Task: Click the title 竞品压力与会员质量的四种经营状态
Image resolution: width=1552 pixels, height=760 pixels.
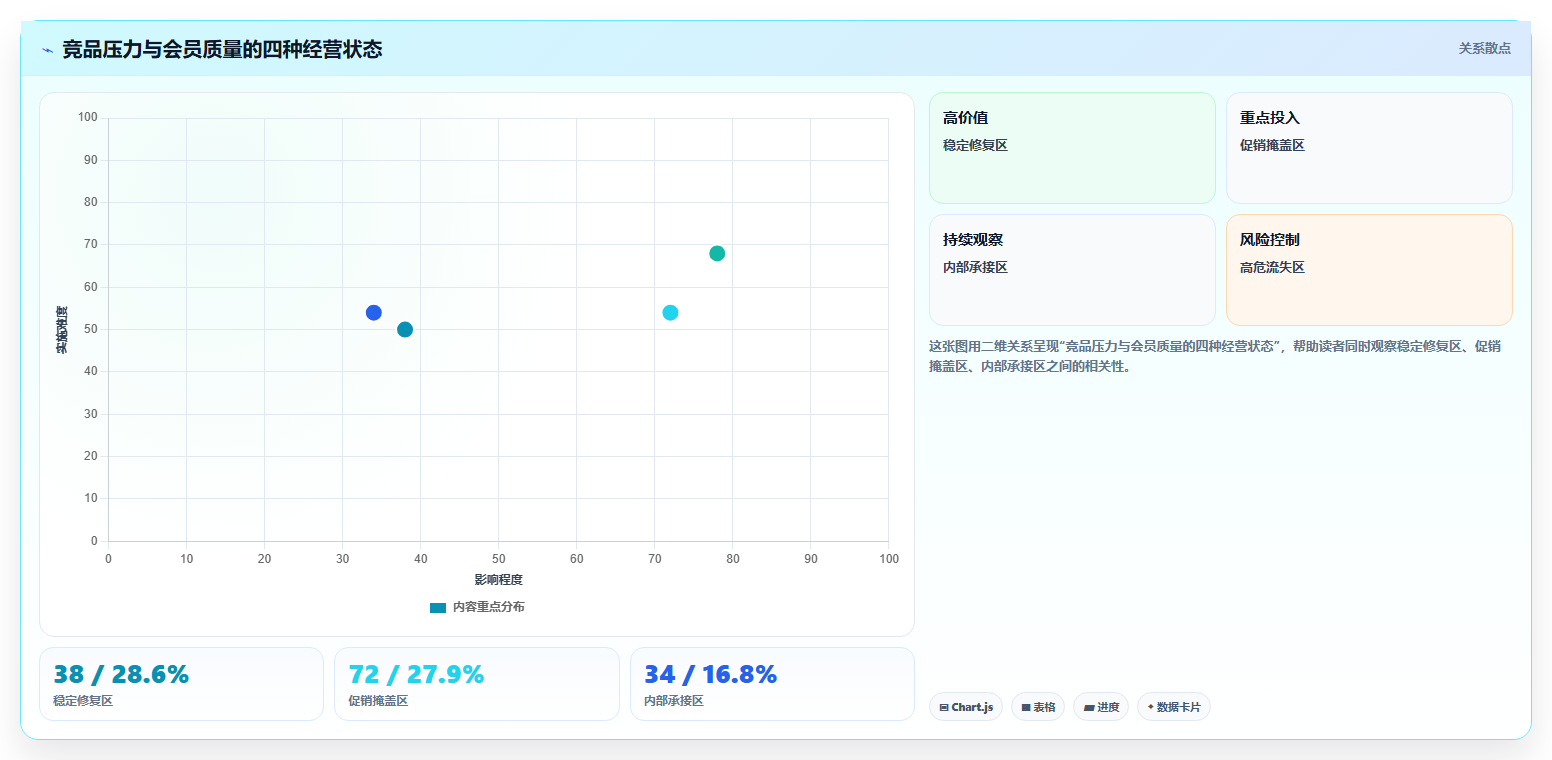Action: (x=222, y=50)
